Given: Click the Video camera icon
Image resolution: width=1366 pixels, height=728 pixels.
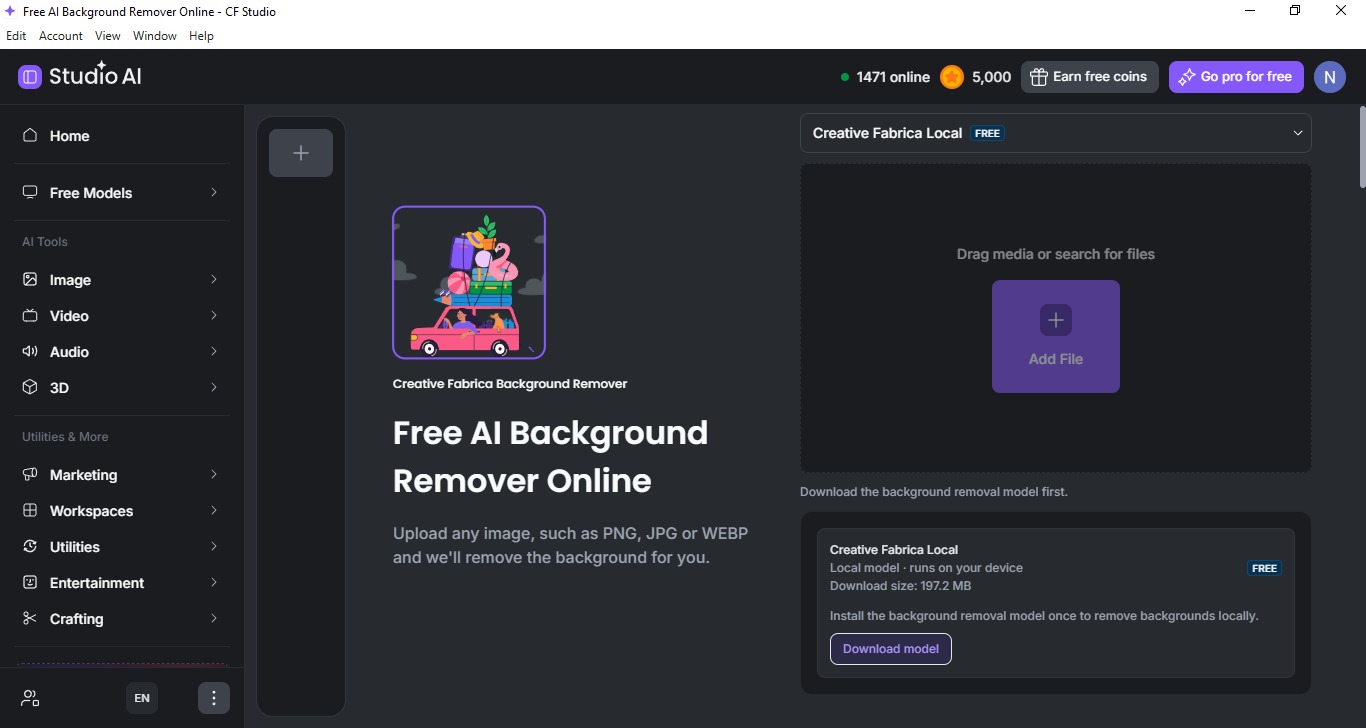Looking at the screenshot, I should point(30,315).
